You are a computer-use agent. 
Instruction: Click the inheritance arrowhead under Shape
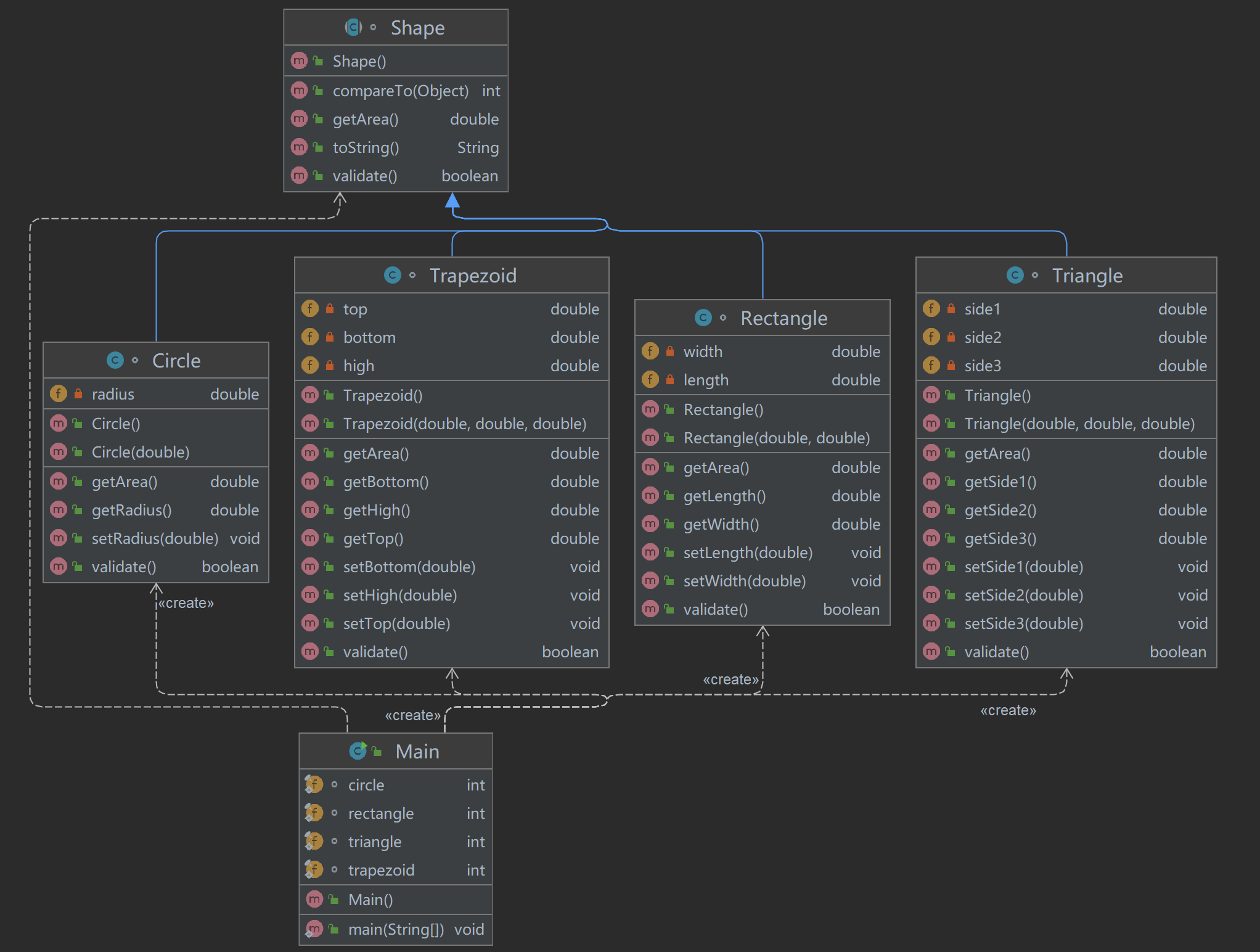tap(452, 200)
